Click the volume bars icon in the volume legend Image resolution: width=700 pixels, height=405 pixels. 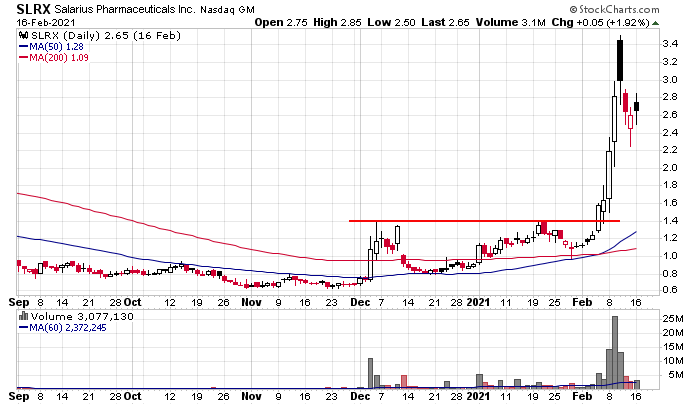point(23,317)
